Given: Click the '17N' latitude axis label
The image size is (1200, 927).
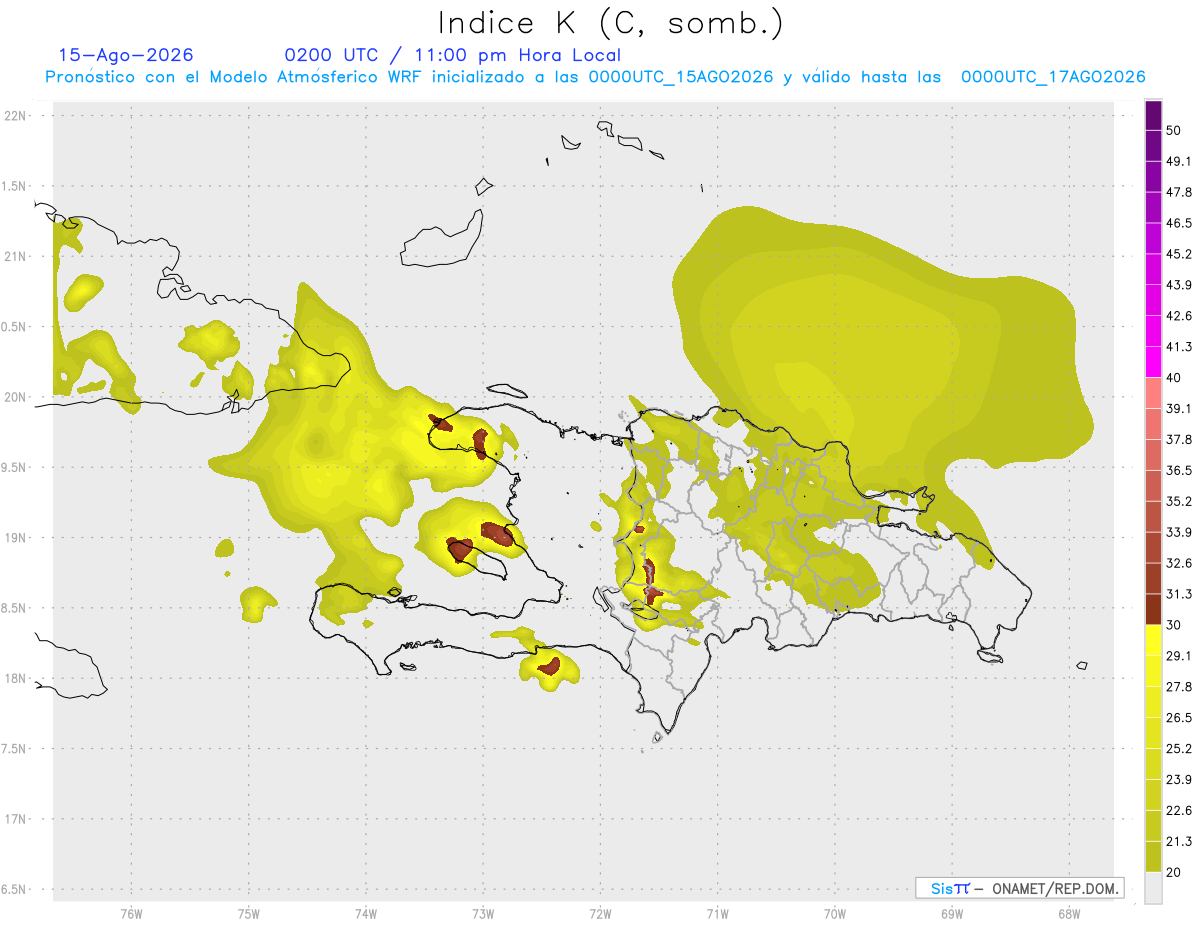Looking at the screenshot, I should coord(15,819).
